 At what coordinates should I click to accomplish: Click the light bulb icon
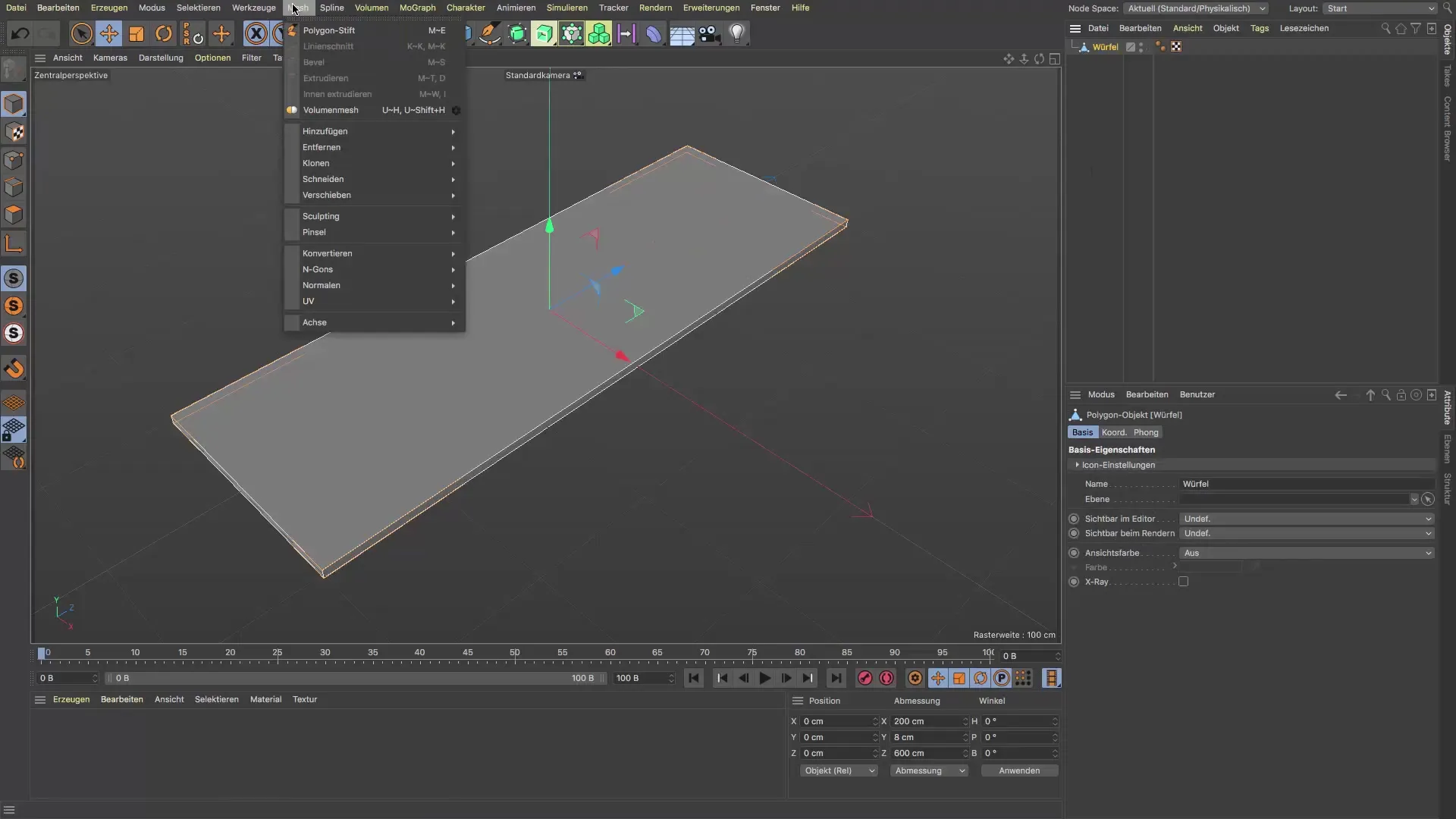pyautogui.click(x=737, y=33)
